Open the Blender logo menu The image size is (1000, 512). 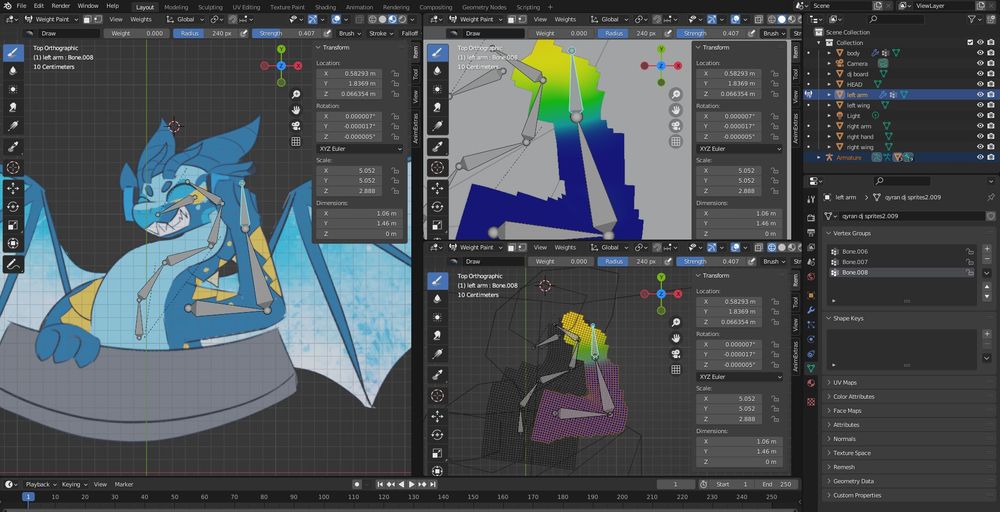click(6, 6)
